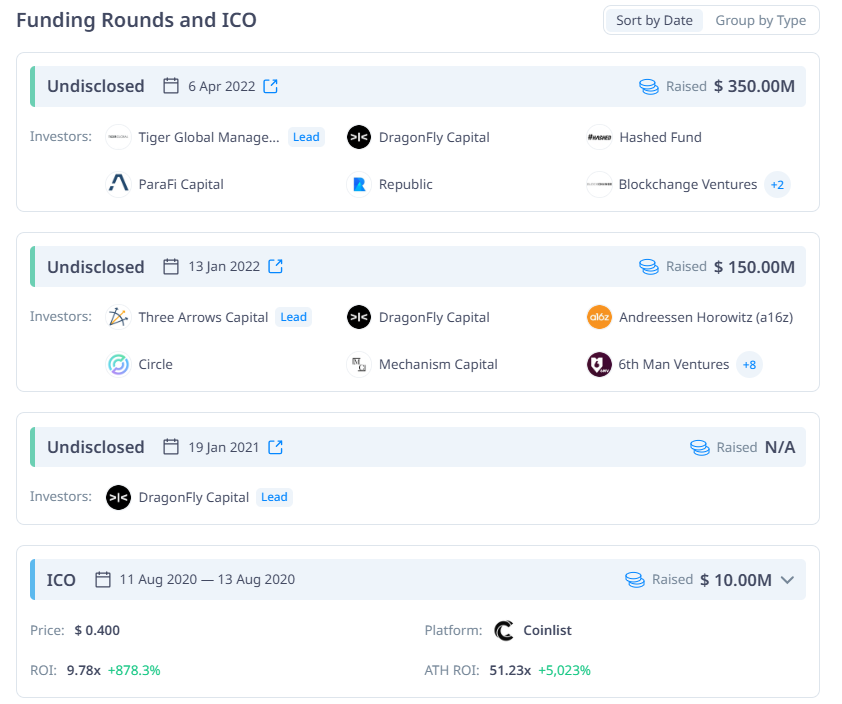Click coins icon next to Raised N/A
842x704 pixels.
coord(700,447)
